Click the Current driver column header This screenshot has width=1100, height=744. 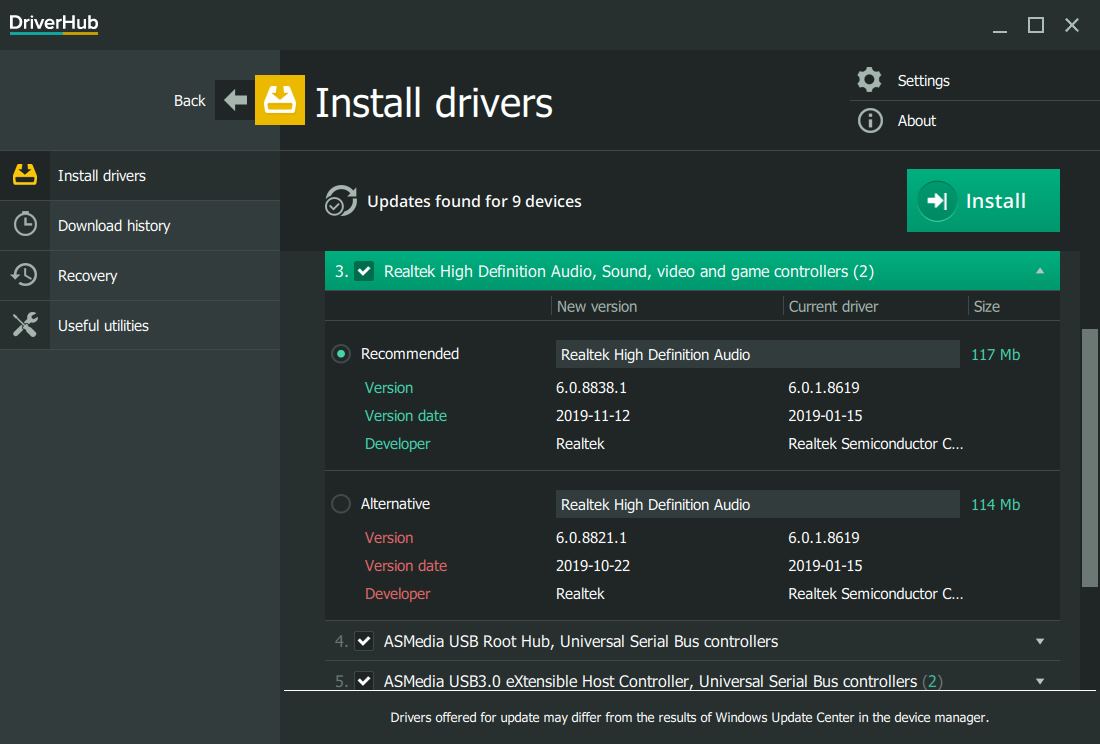[x=833, y=306]
